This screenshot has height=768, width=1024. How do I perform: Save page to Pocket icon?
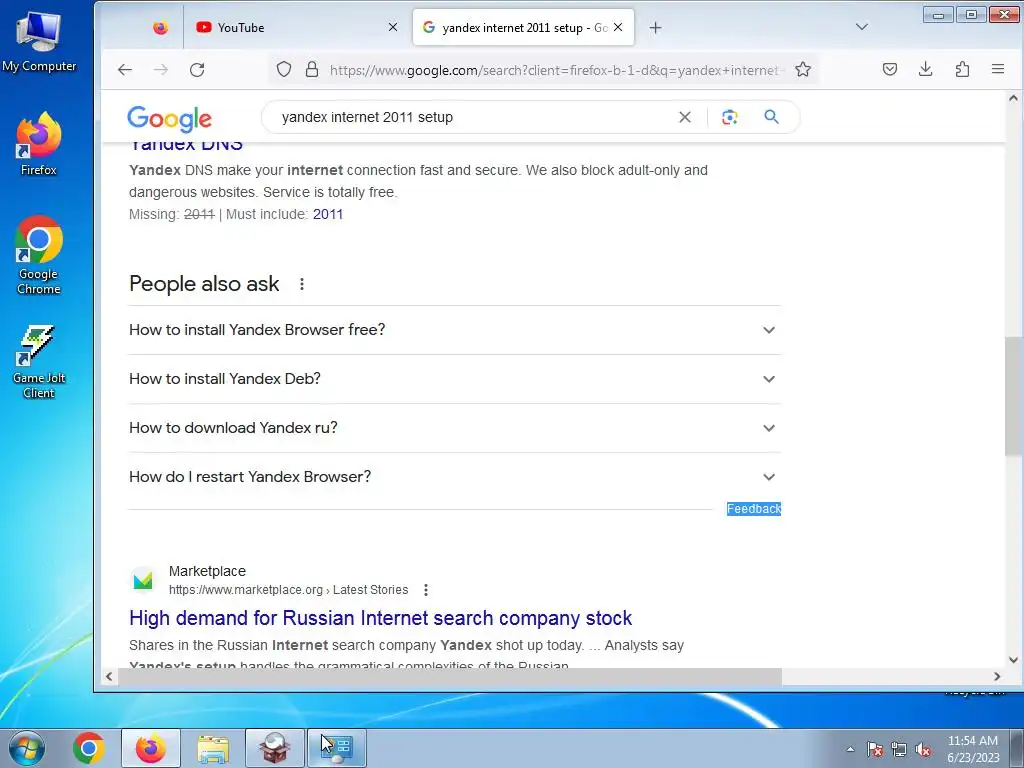pyautogui.click(x=889, y=69)
